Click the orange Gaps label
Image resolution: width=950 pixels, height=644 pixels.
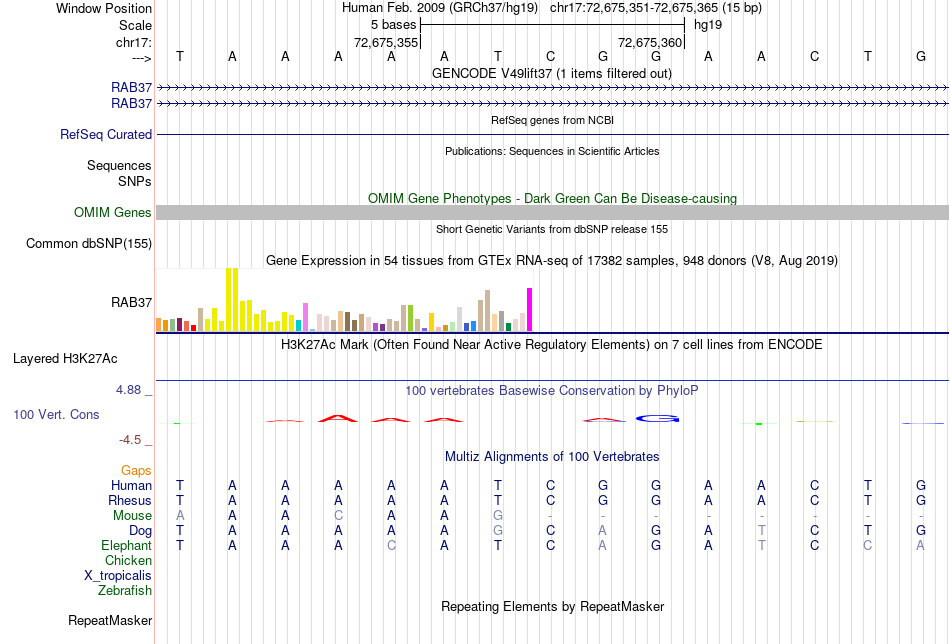pyautogui.click(x=136, y=471)
